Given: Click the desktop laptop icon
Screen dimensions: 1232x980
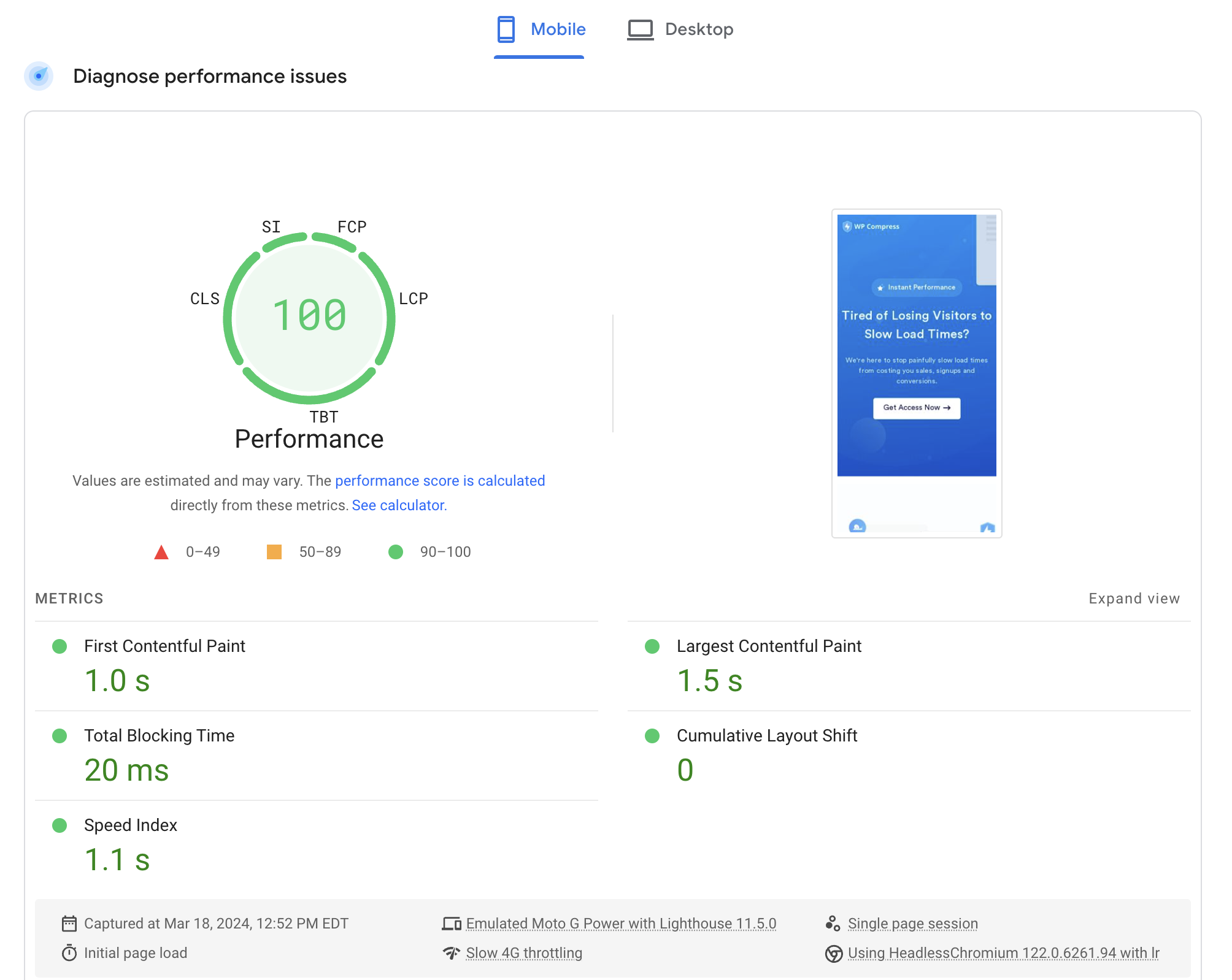Looking at the screenshot, I should [640, 29].
